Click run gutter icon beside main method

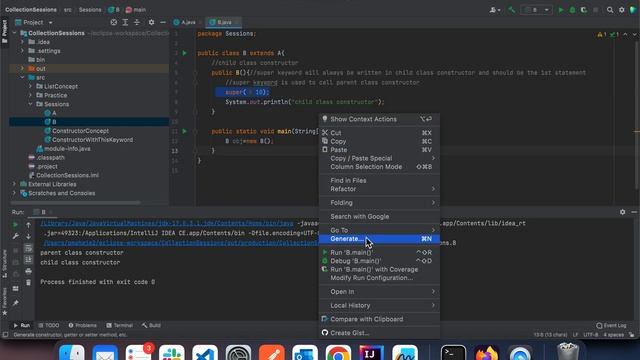(184, 131)
